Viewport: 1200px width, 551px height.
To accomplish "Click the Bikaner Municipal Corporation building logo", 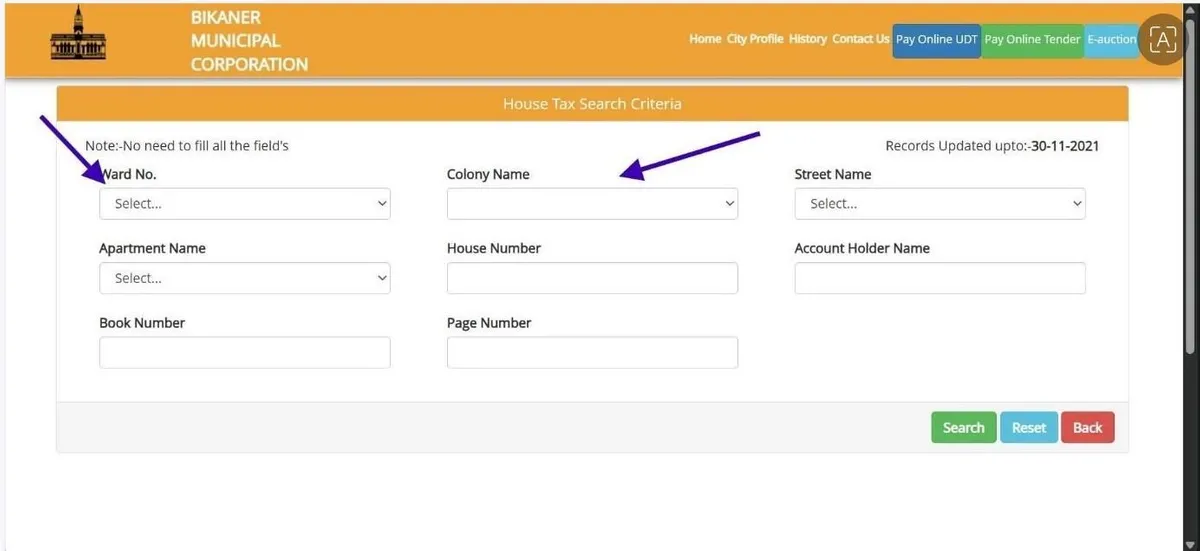I will pos(78,37).
